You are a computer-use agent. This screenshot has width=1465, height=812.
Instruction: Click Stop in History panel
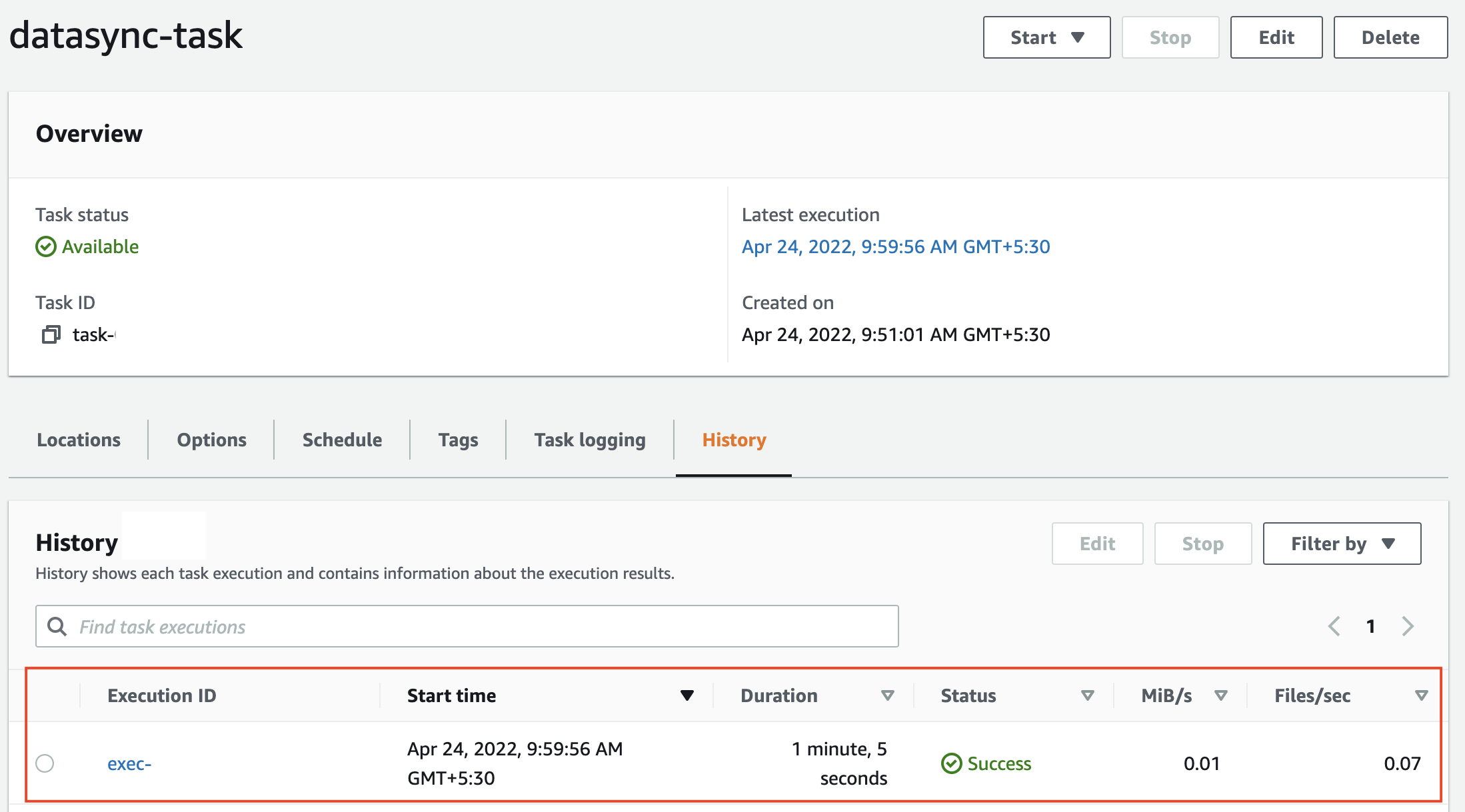pyautogui.click(x=1203, y=544)
